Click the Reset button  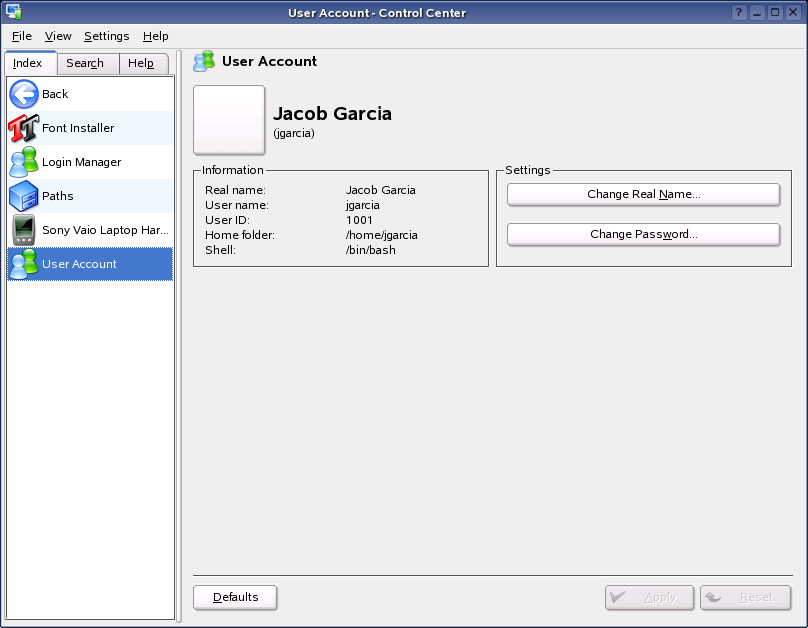(745, 597)
